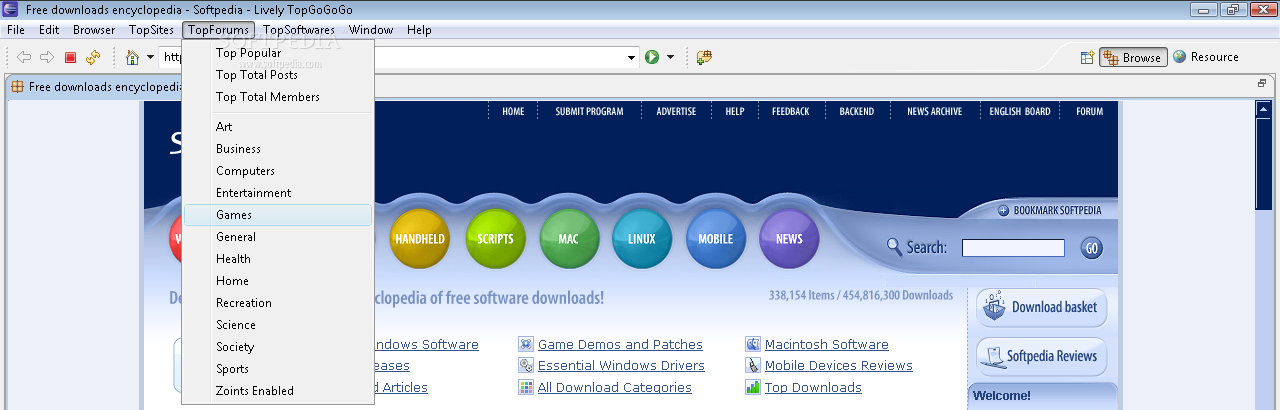Image resolution: width=1280 pixels, height=410 pixels.
Task: Select Business forum category
Action: pos(278,149)
